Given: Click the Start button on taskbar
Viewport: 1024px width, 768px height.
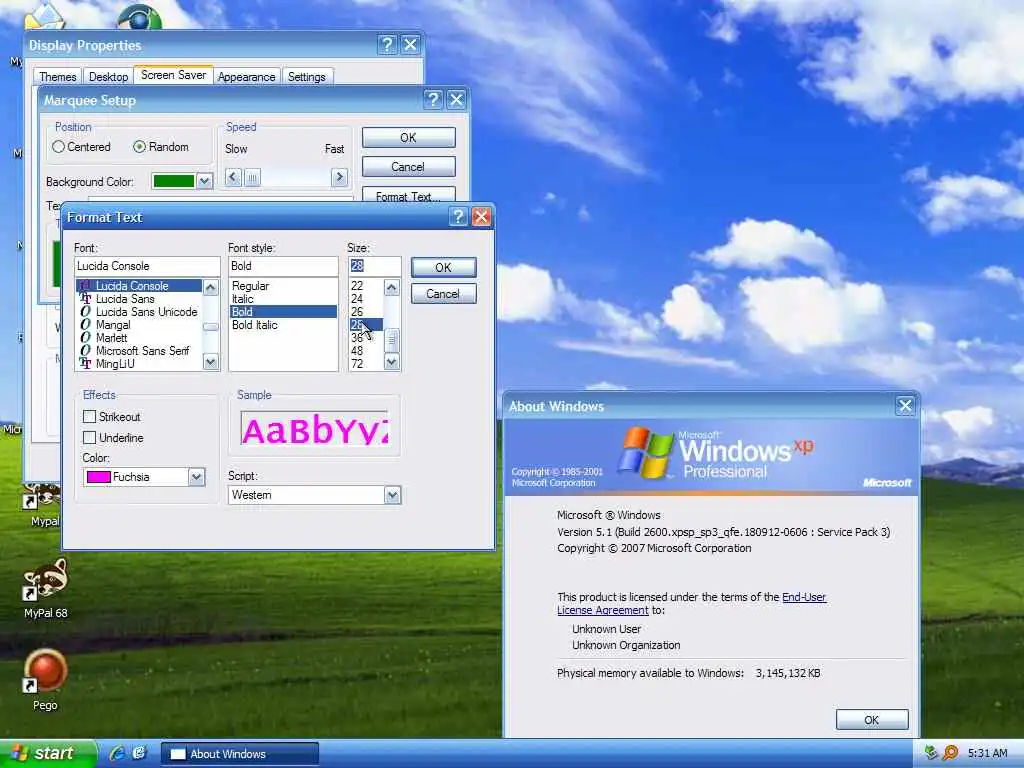Looking at the screenshot, I should tap(47, 754).
